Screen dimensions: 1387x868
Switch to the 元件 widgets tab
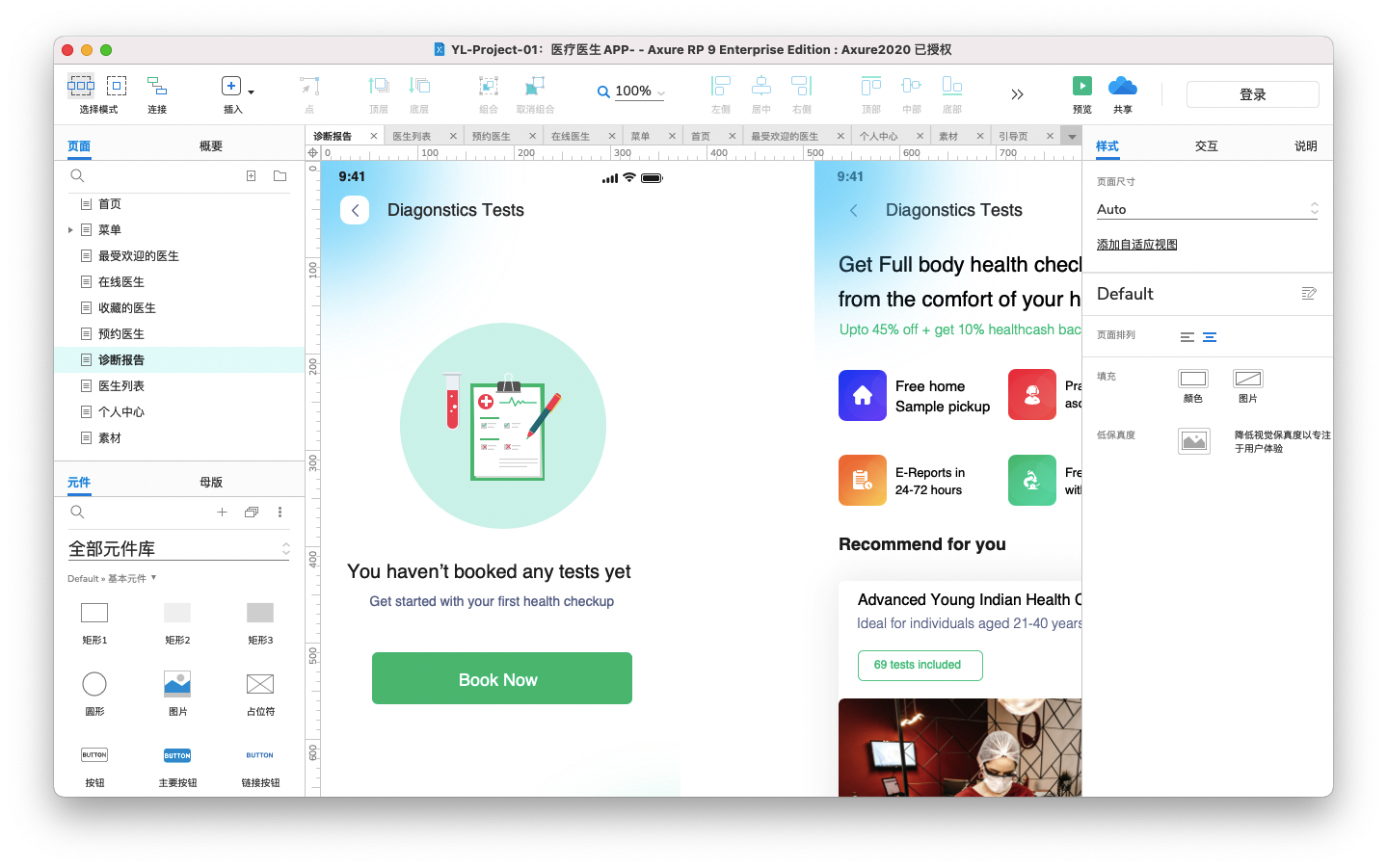point(79,483)
